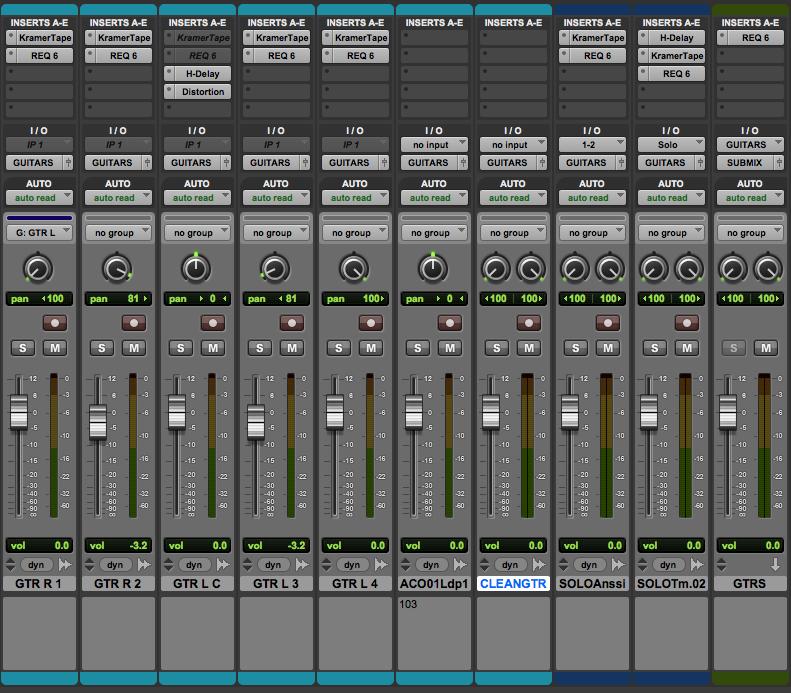Image resolution: width=791 pixels, height=693 pixels.
Task: Mute the GTR L C track
Action: [212, 348]
